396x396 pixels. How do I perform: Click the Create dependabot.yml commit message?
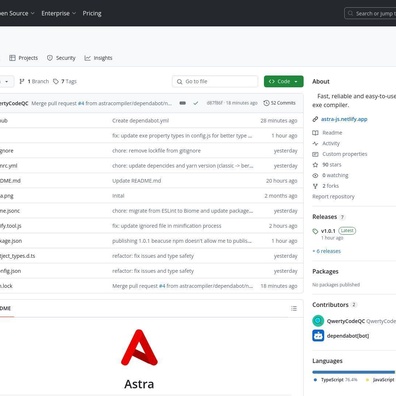pyautogui.click(x=140, y=121)
